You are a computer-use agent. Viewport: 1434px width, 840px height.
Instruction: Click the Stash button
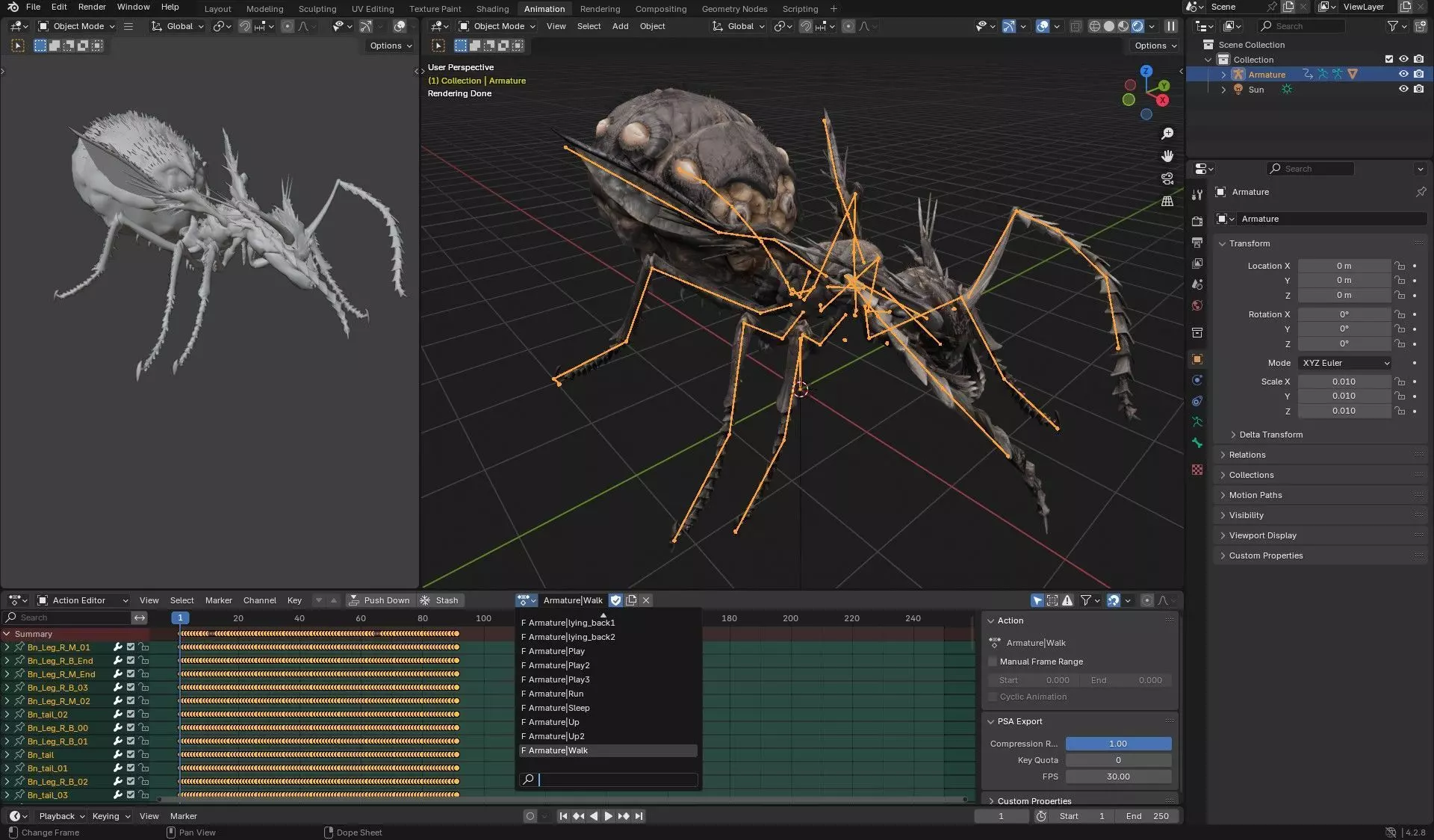[x=439, y=600]
